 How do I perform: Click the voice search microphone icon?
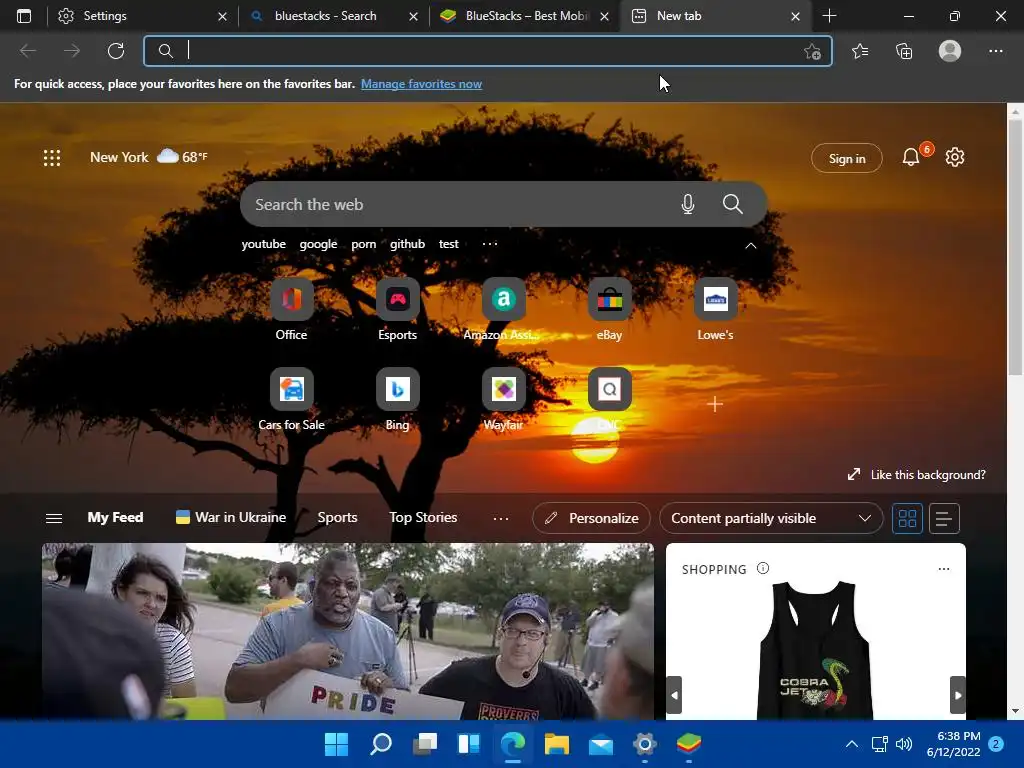tap(688, 204)
